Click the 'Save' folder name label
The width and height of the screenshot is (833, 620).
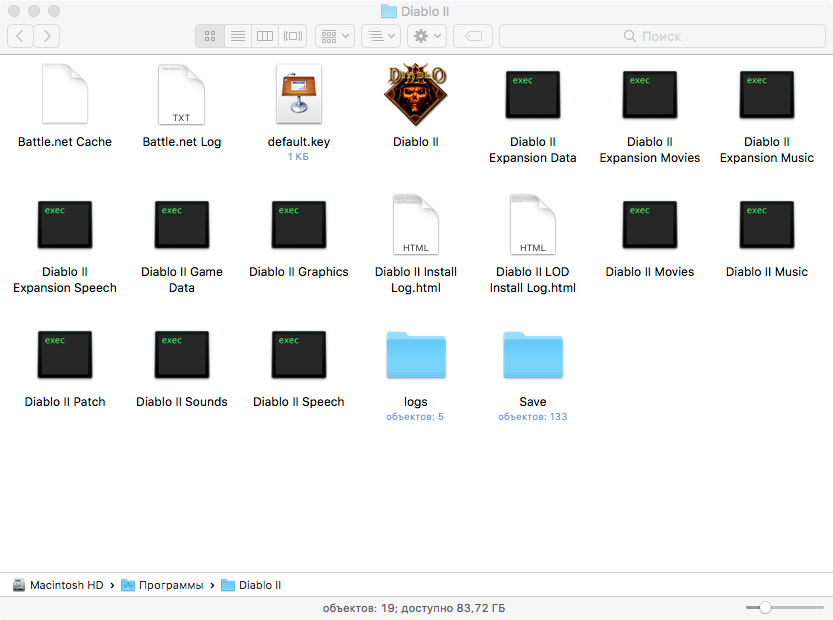click(533, 402)
